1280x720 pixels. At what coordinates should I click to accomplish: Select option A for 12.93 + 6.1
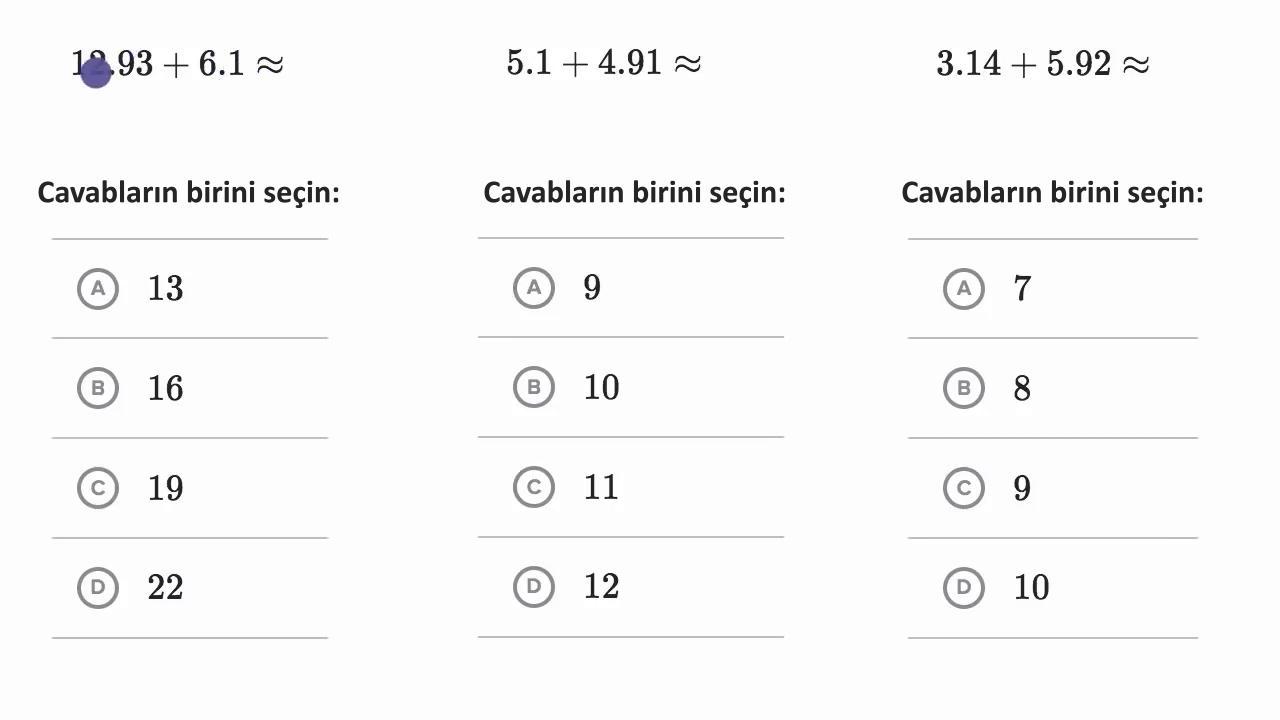tap(98, 289)
